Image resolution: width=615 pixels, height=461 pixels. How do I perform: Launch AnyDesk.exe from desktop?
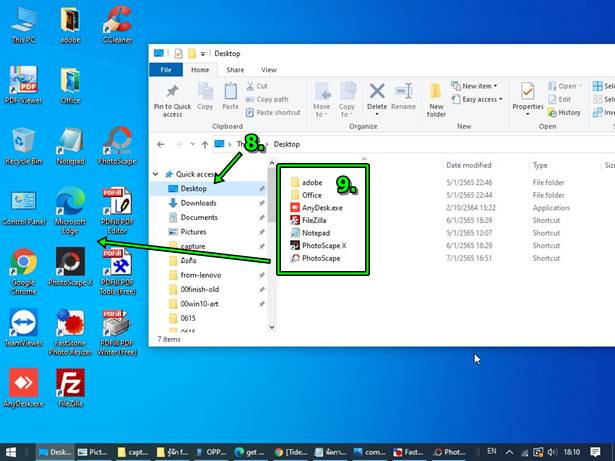tap(23, 388)
